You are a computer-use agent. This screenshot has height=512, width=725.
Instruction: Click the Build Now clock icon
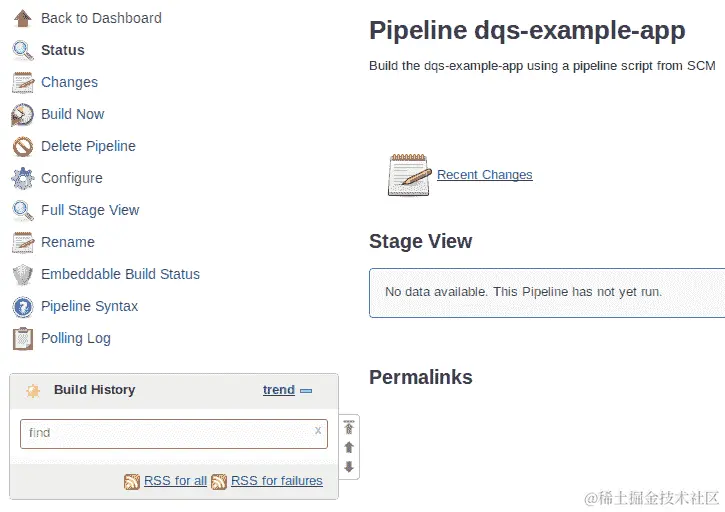[22, 114]
